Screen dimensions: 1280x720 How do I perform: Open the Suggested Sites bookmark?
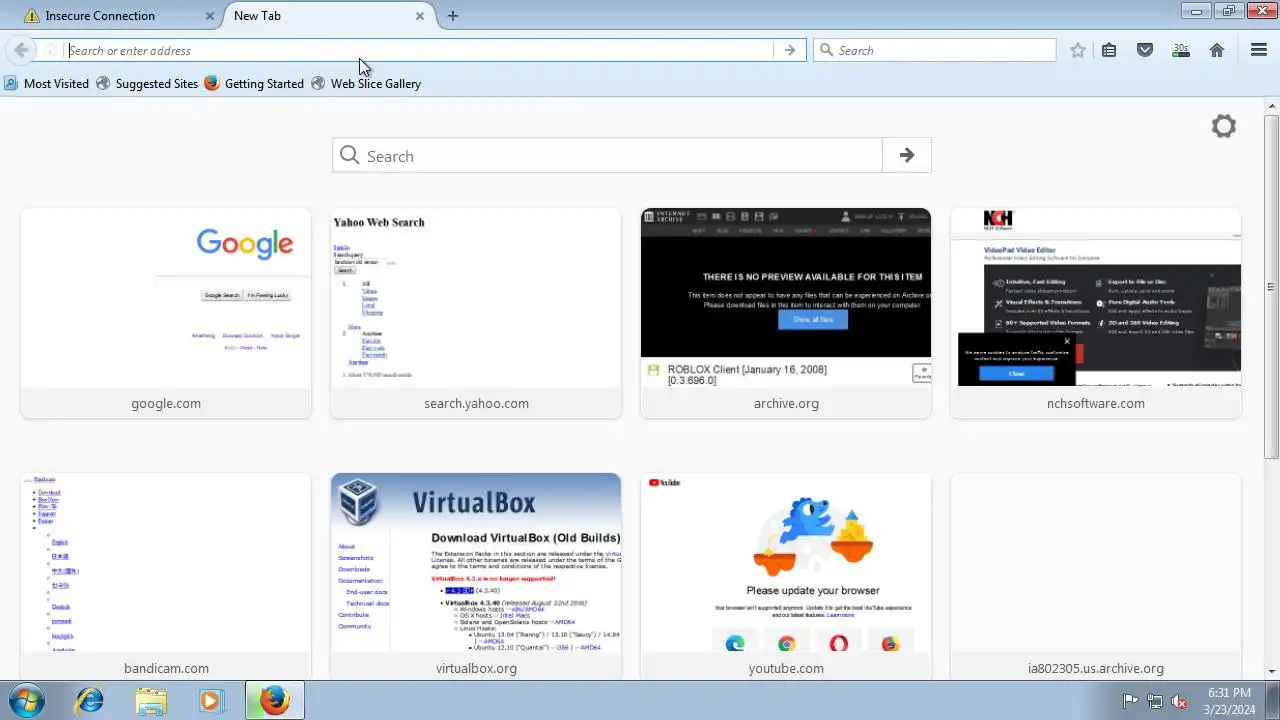(x=147, y=84)
